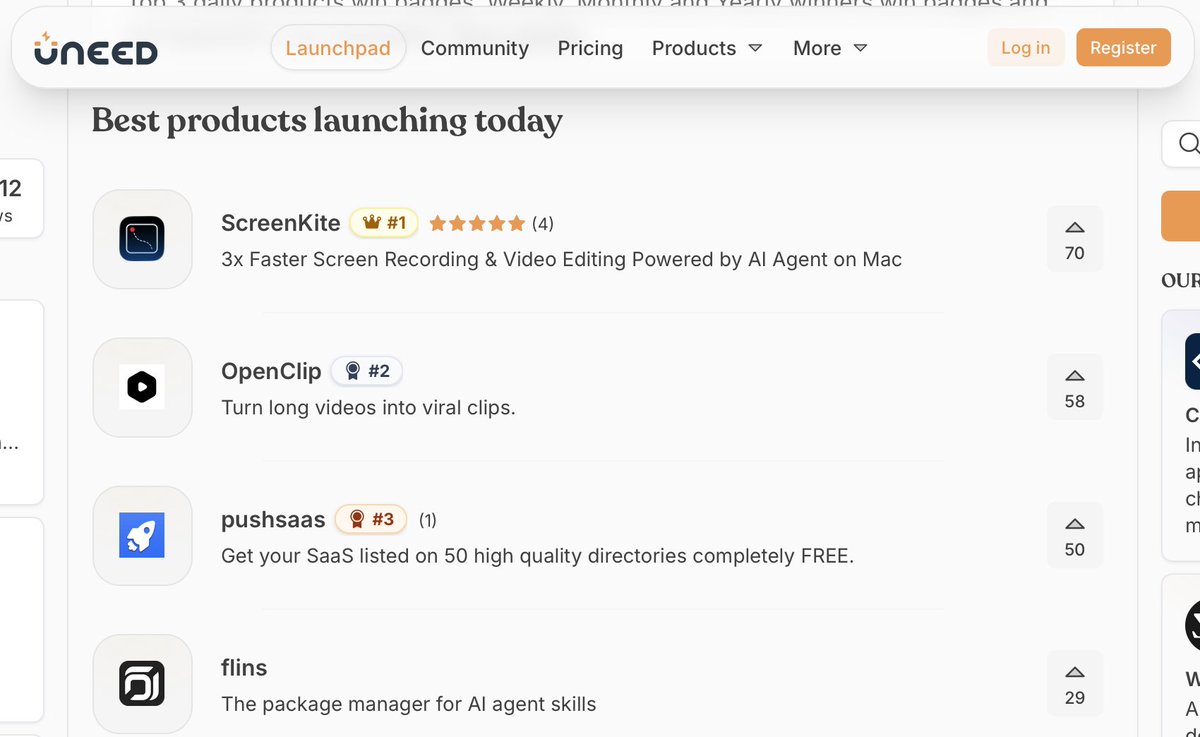Click the (4) review count on ScreenKite
1200x737 pixels.
click(x=543, y=223)
